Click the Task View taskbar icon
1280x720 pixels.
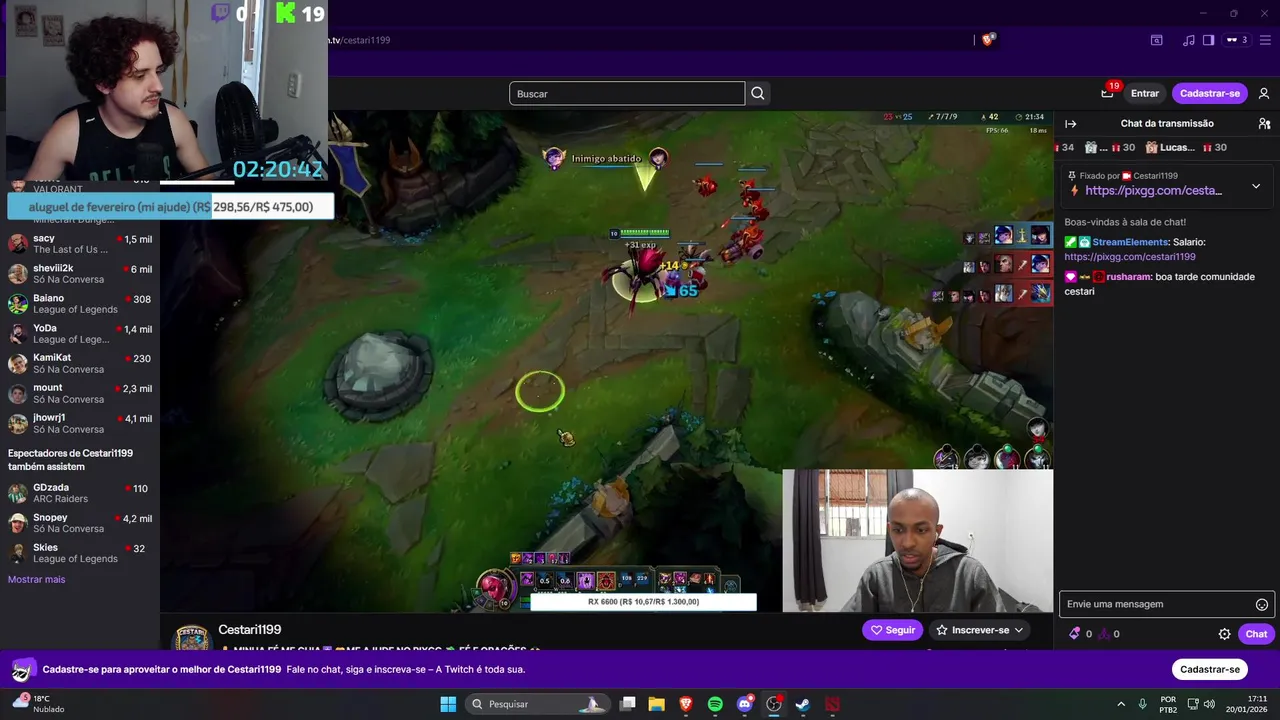click(628, 704)
